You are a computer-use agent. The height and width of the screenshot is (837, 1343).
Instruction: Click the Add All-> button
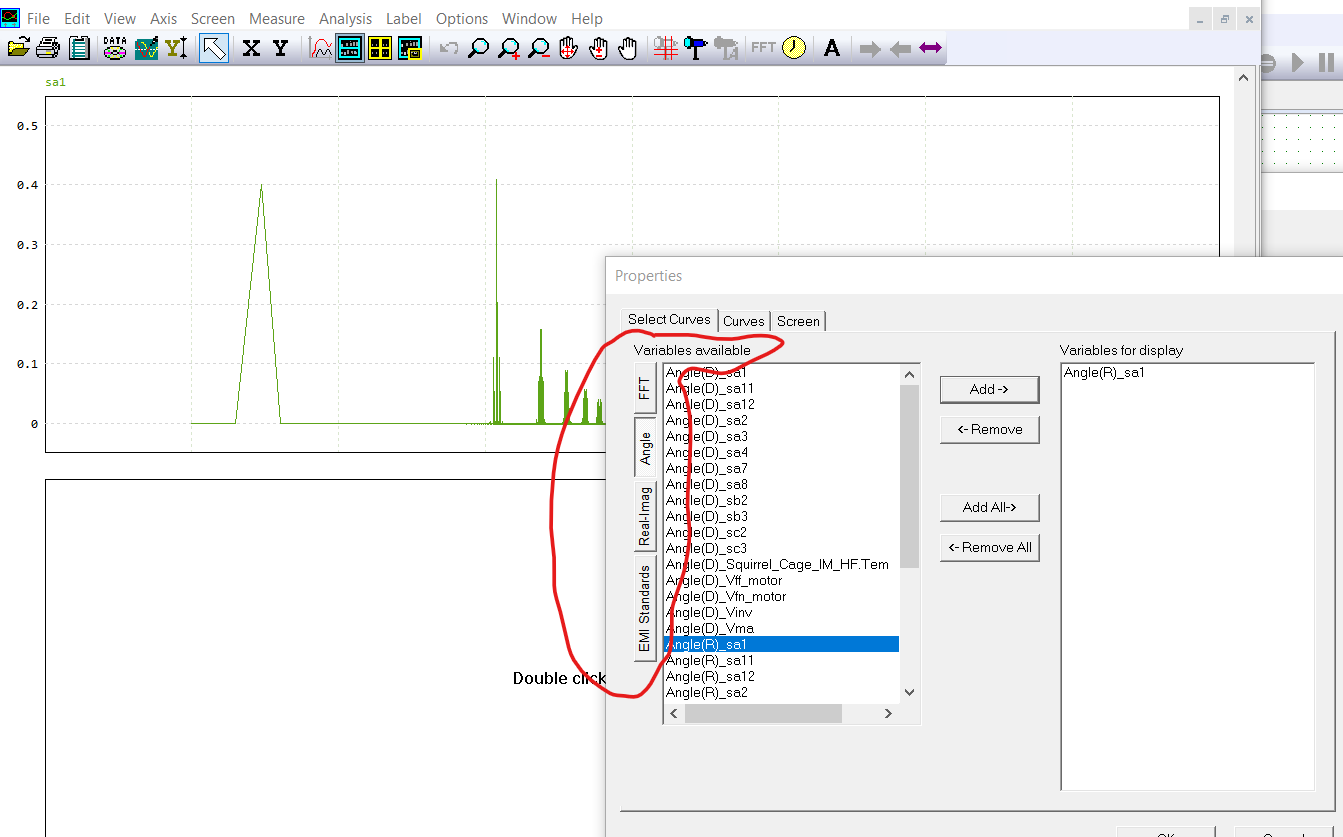[989, 507]
